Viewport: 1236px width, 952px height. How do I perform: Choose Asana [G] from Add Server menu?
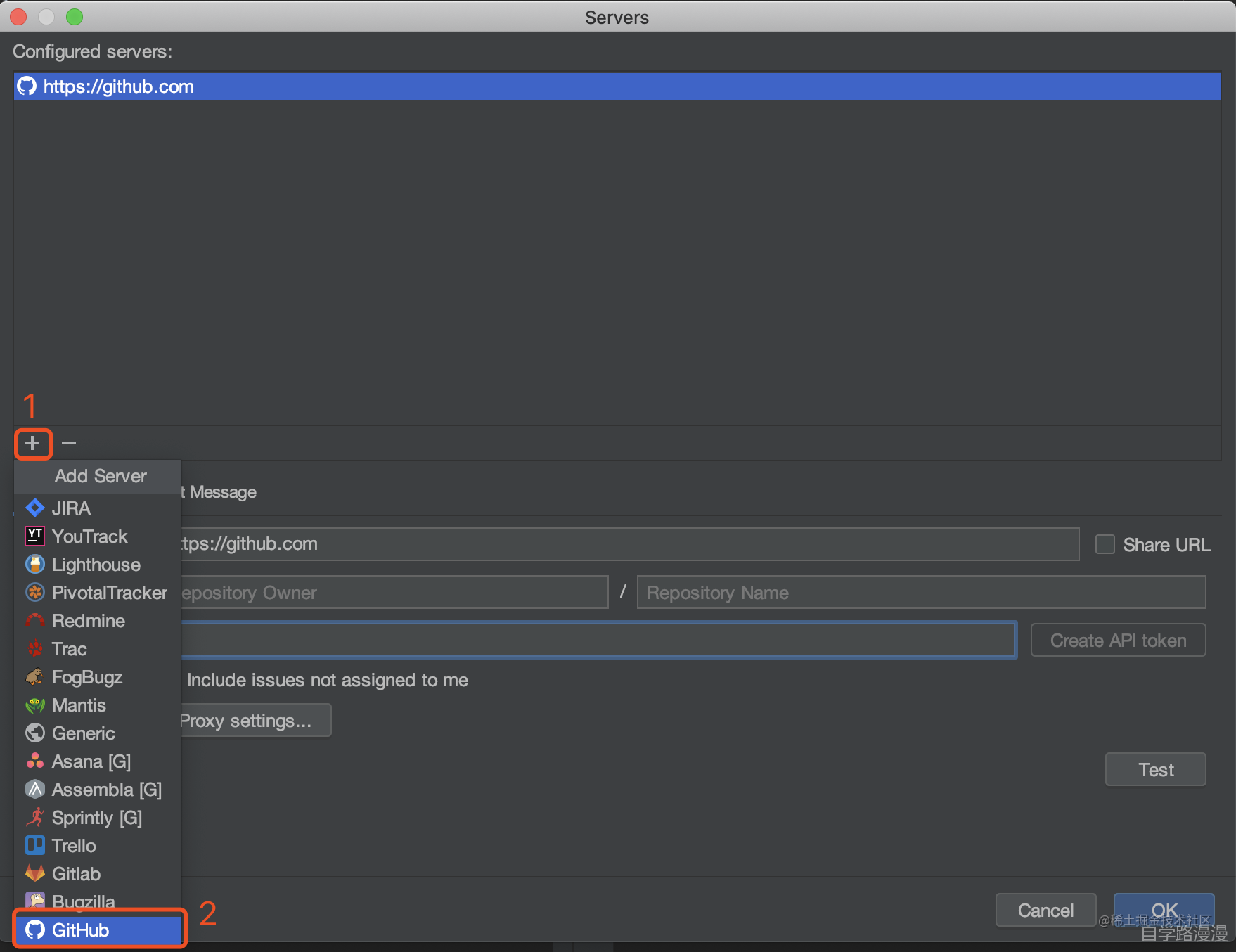(x=98, y=761)
